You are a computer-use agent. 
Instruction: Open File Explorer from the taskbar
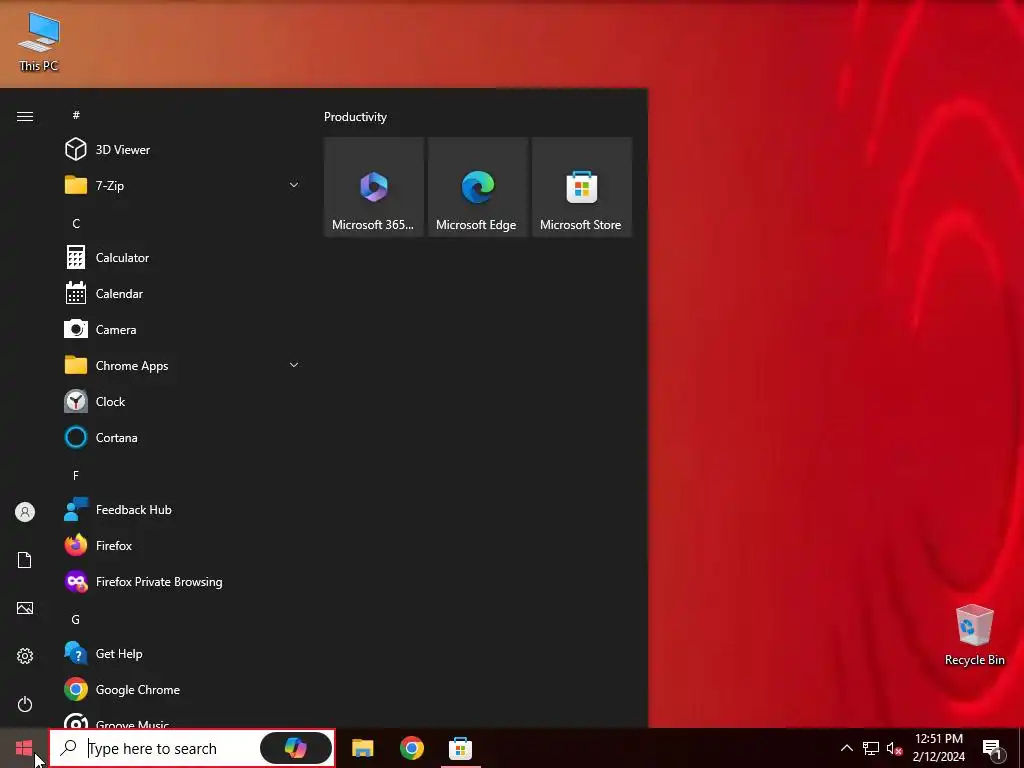pos(362,748)
